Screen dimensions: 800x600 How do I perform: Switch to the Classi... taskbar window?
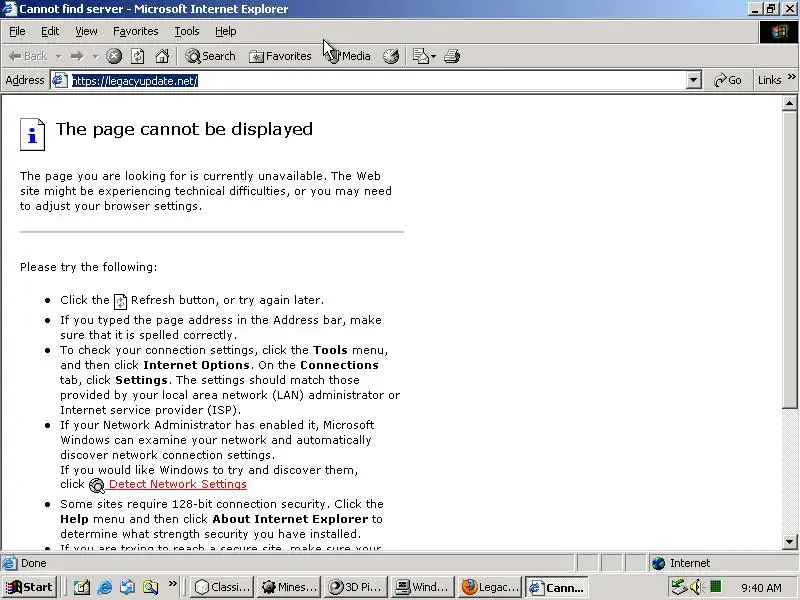[222, 587]
